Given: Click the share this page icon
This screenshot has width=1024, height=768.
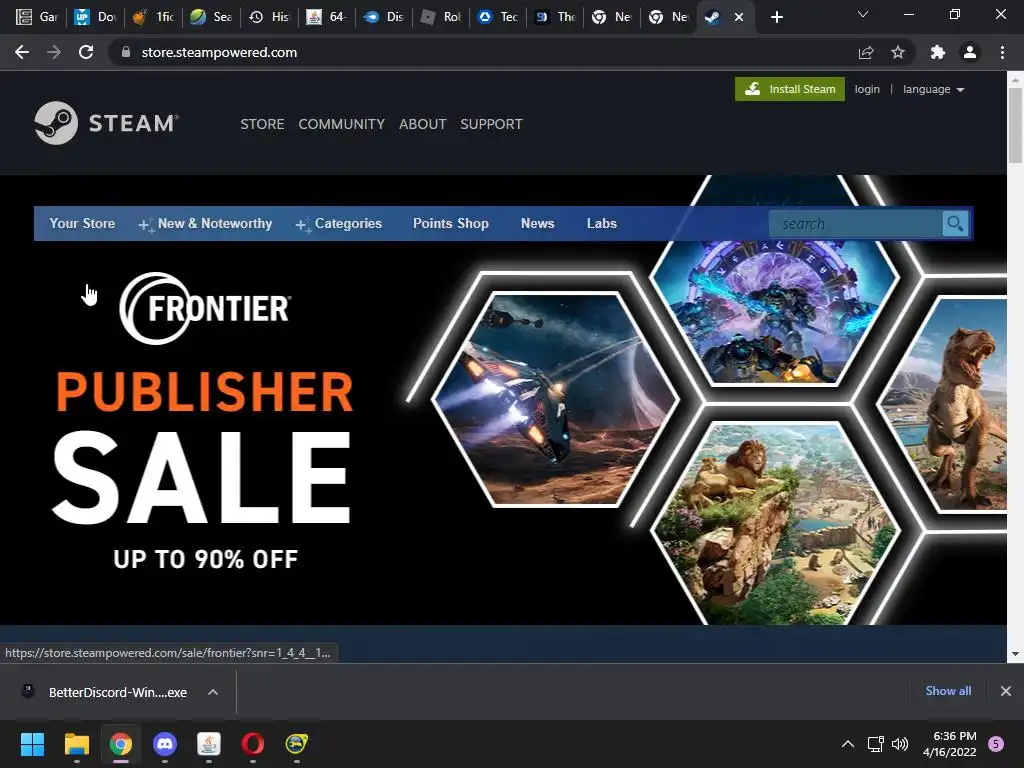Looking at the screenshot, I should coord(866,52).
